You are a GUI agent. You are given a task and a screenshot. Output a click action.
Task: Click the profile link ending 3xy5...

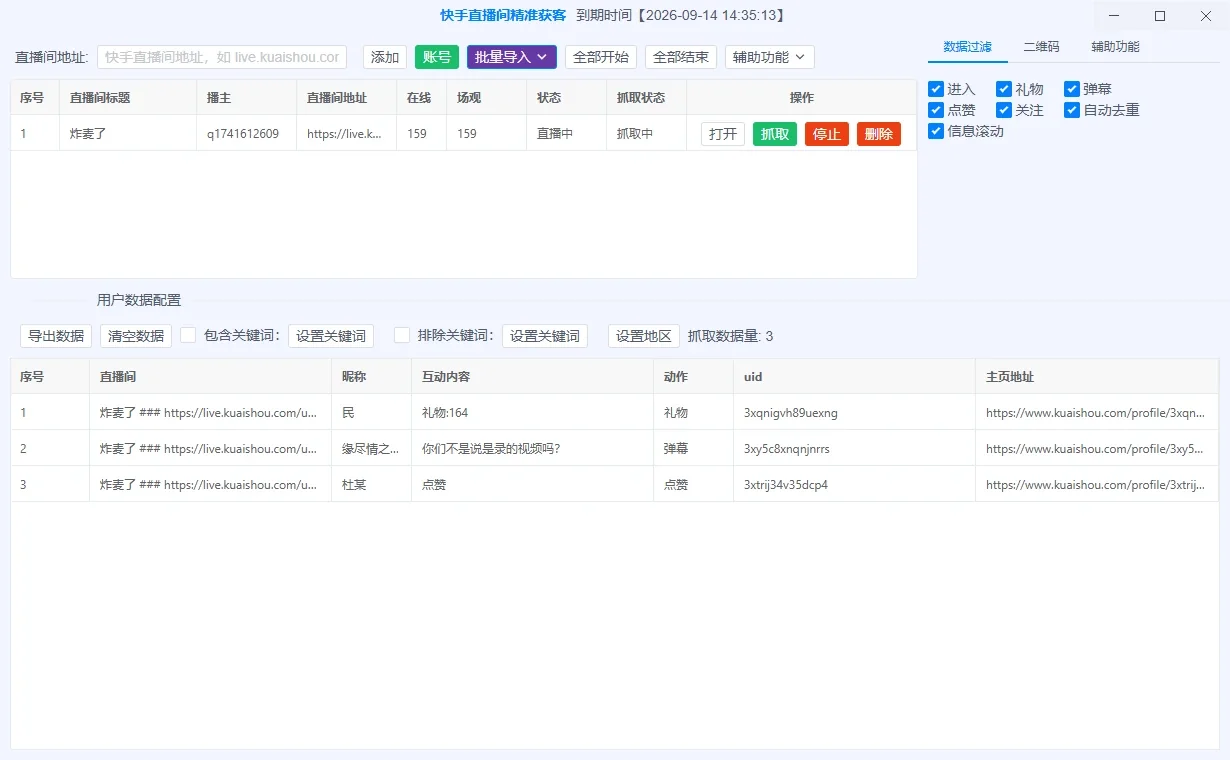(x=1095, y=448)
